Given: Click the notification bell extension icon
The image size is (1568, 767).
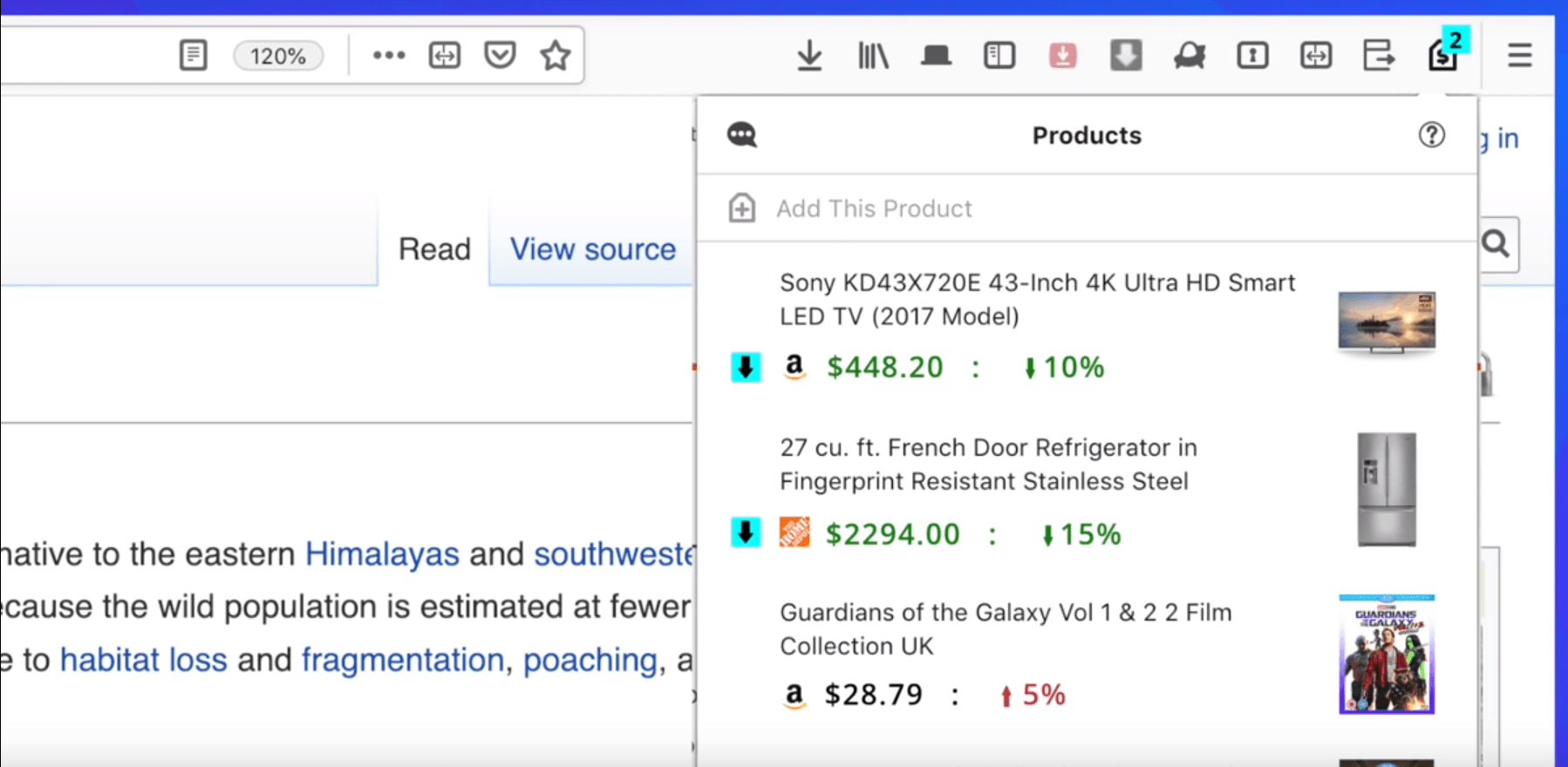Looking at the screenshot, I should [1190, 57].
